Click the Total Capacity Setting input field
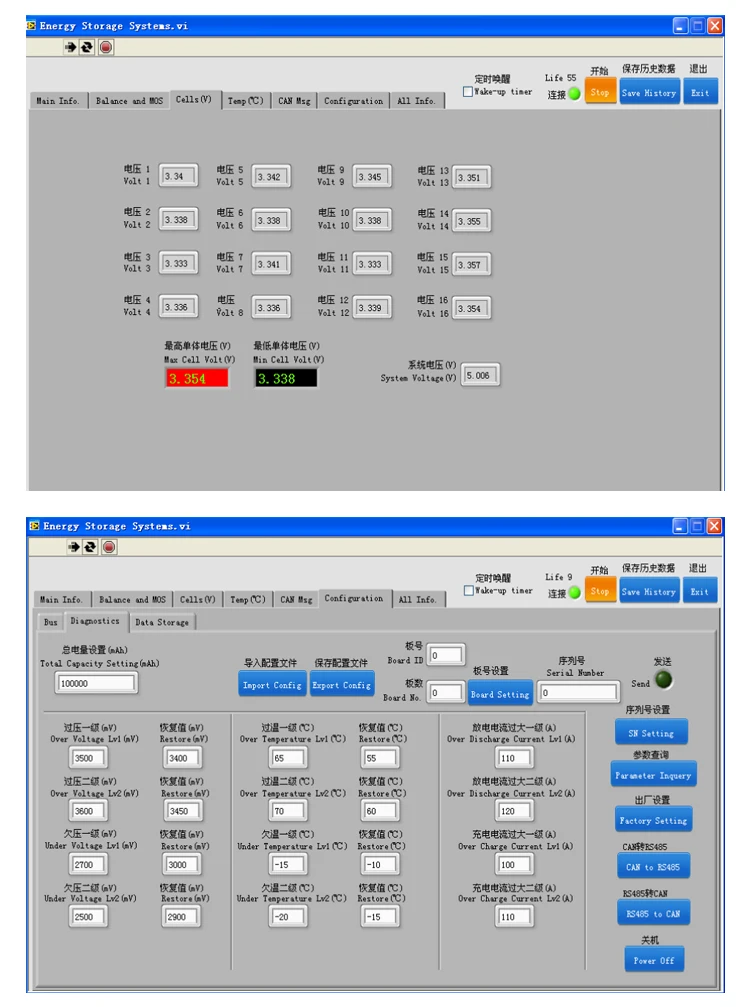The image size is (750, 1007). (x=96, y=683)
